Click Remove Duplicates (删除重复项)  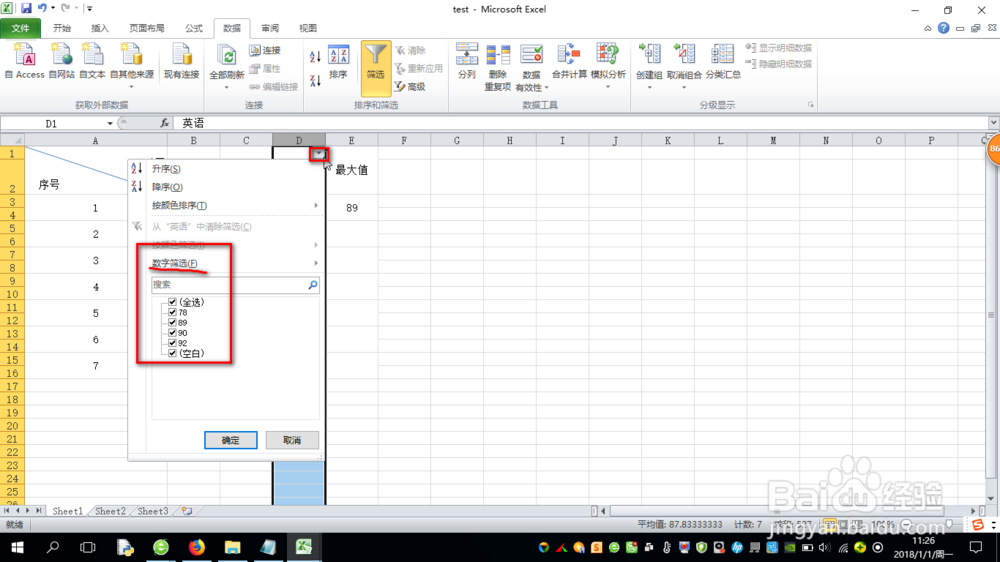[x=497, y=67]
